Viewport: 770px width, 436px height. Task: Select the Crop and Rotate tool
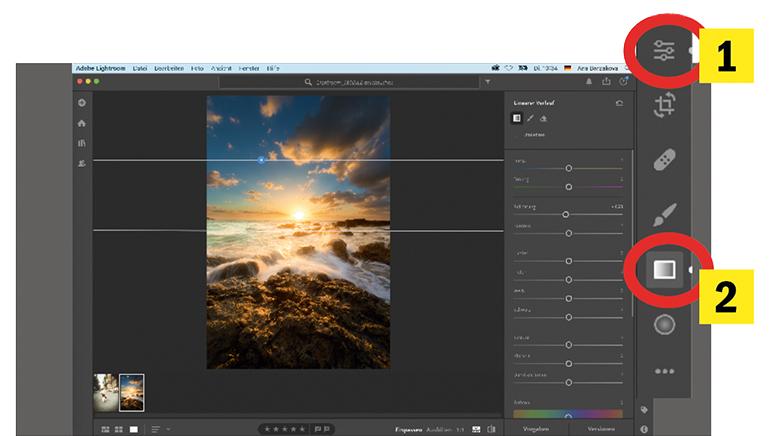[664, 105]
